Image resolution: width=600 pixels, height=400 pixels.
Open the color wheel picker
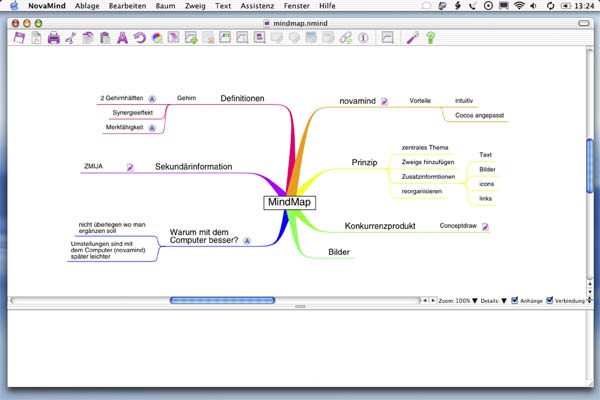tap(156, 39)
